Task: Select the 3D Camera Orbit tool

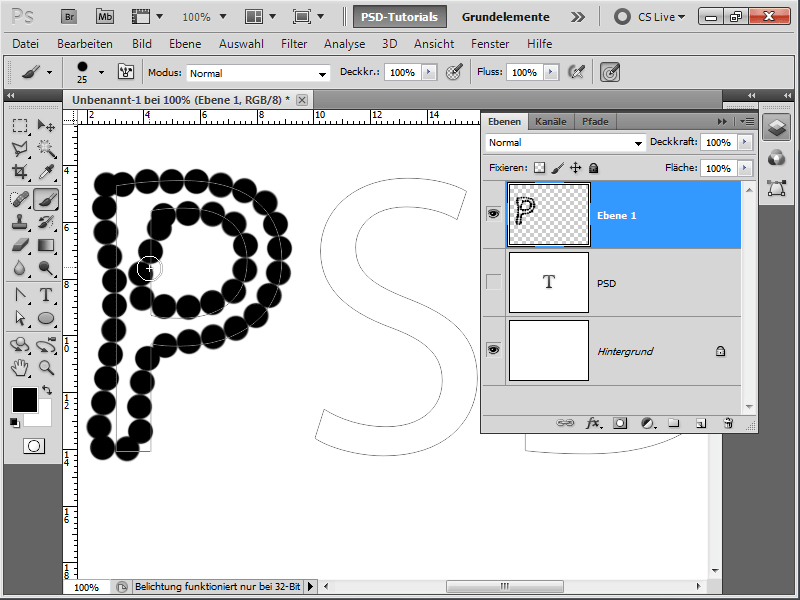Action: pos(46,345)
